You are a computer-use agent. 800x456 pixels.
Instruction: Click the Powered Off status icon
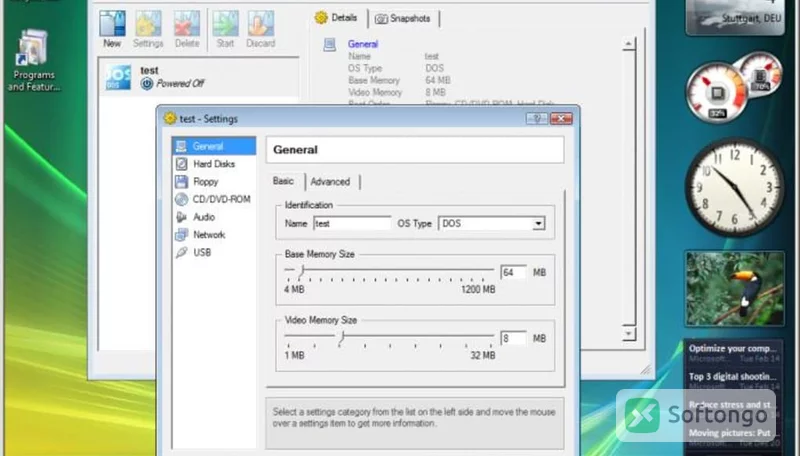click(x=147, y=83)
